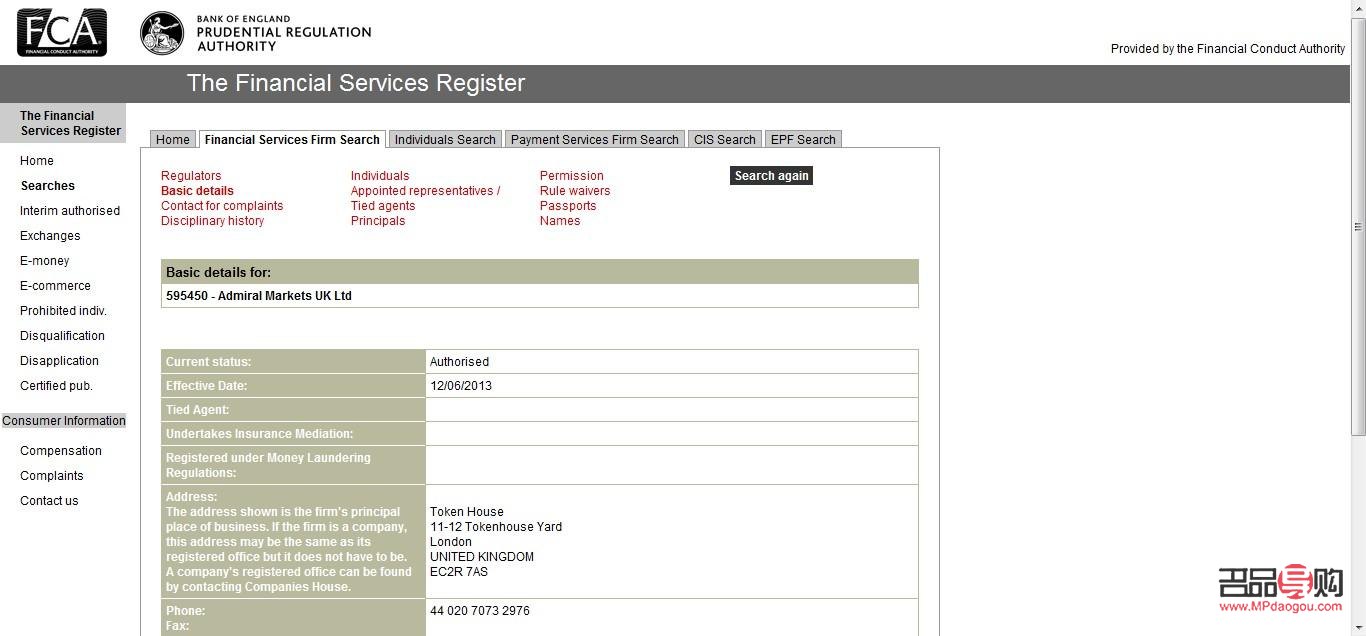The image size is (1366, 636).
Task: Switch to Payment Services Firm Search tab
Action: point(594,140)
